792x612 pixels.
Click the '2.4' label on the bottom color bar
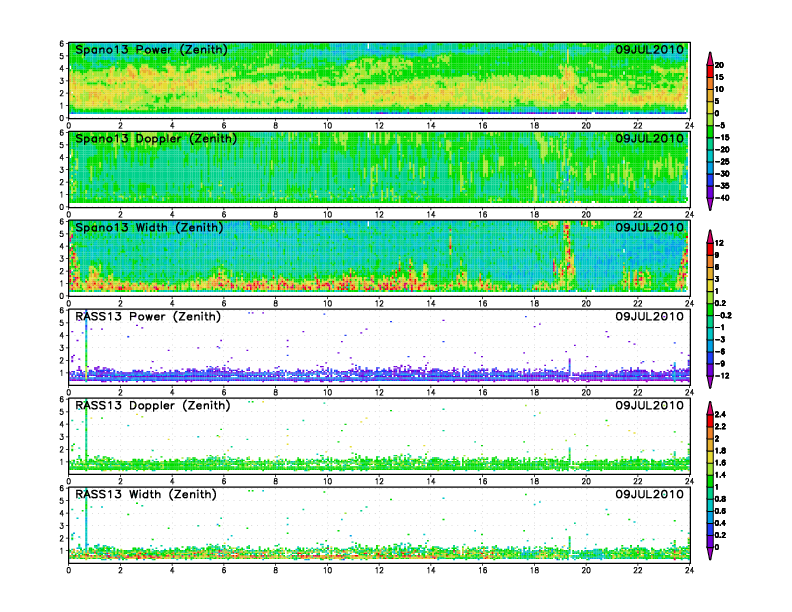pos(720,415)
